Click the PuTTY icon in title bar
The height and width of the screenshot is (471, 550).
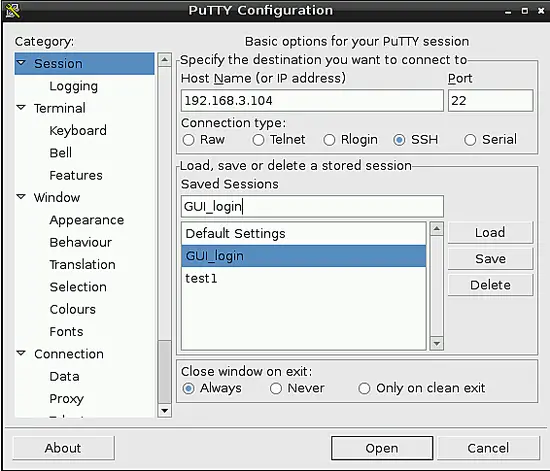[13, 11]
